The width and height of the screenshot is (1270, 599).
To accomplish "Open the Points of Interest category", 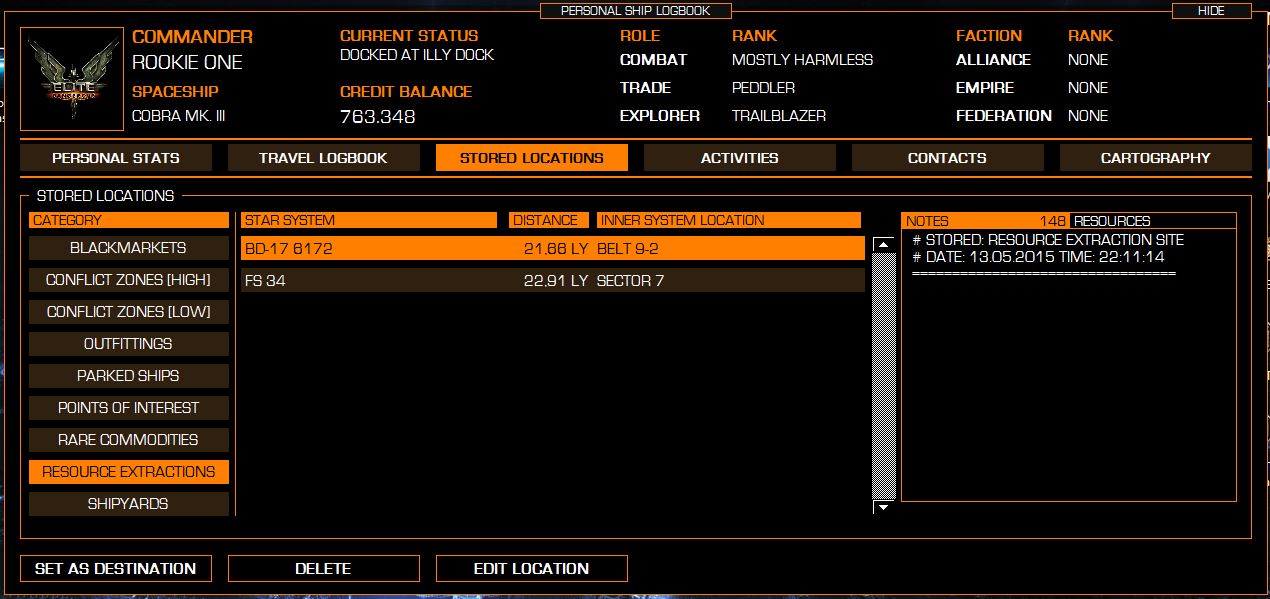I will tap(129, 408).
